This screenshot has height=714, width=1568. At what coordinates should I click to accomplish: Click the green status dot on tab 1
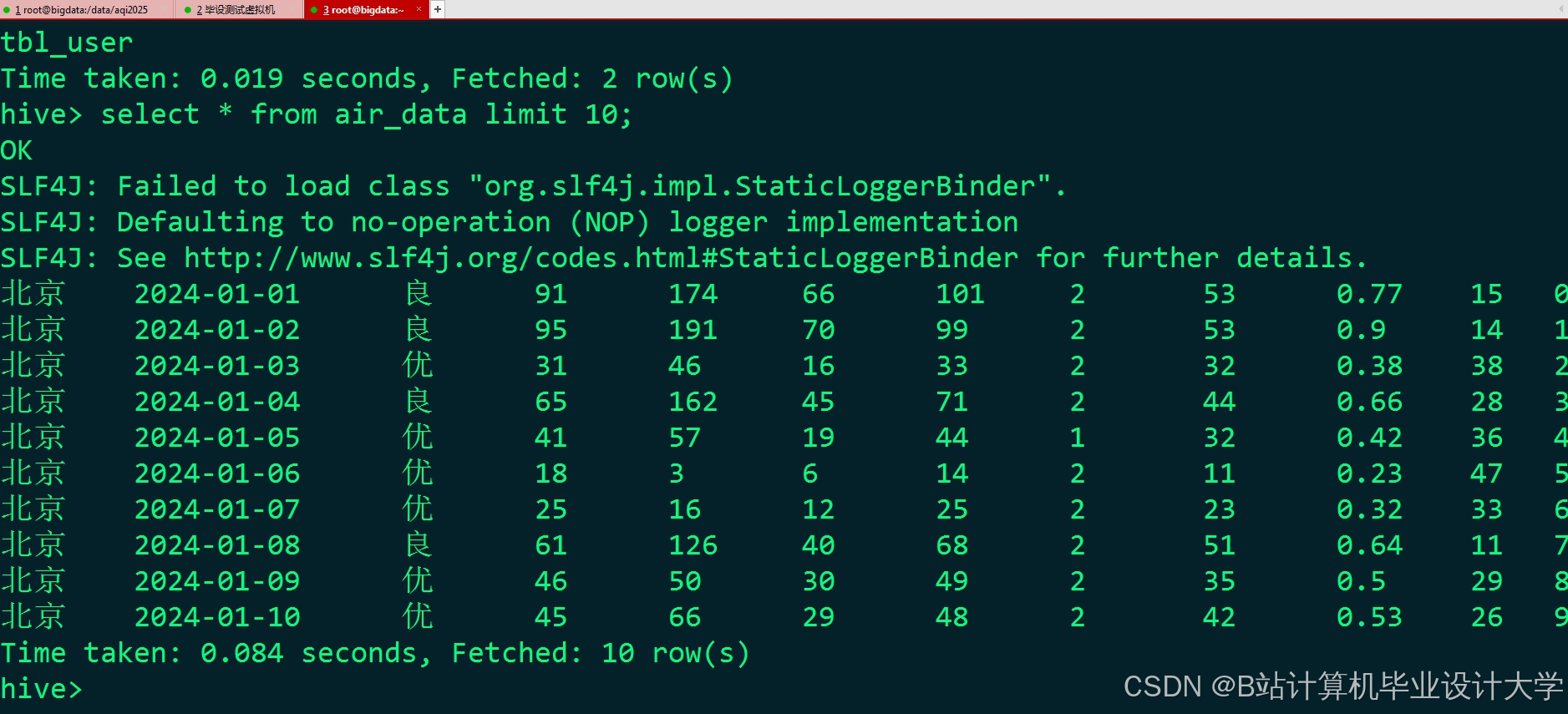(x=7, y=10)
